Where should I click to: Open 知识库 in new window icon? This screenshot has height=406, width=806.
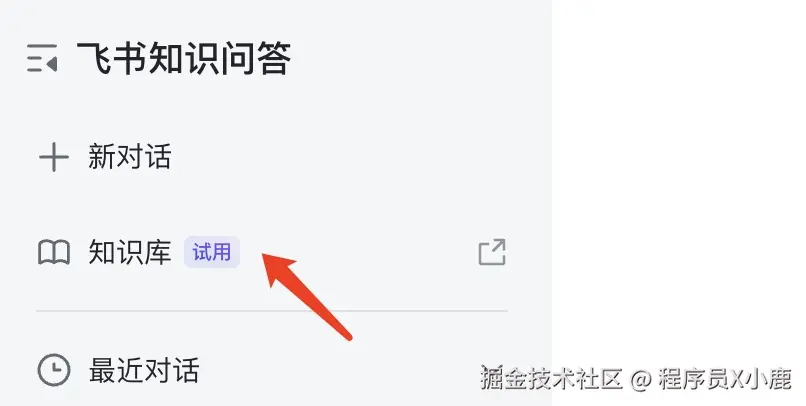click(x=492, y=252)
